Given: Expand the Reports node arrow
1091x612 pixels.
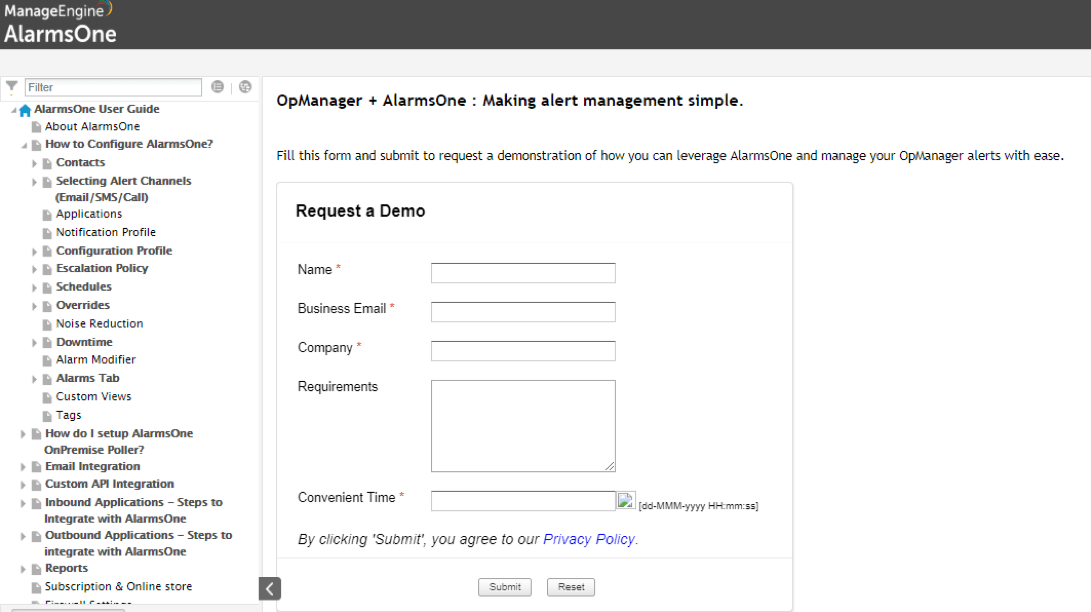Looking at the screenshot, I should pos(24,570).
